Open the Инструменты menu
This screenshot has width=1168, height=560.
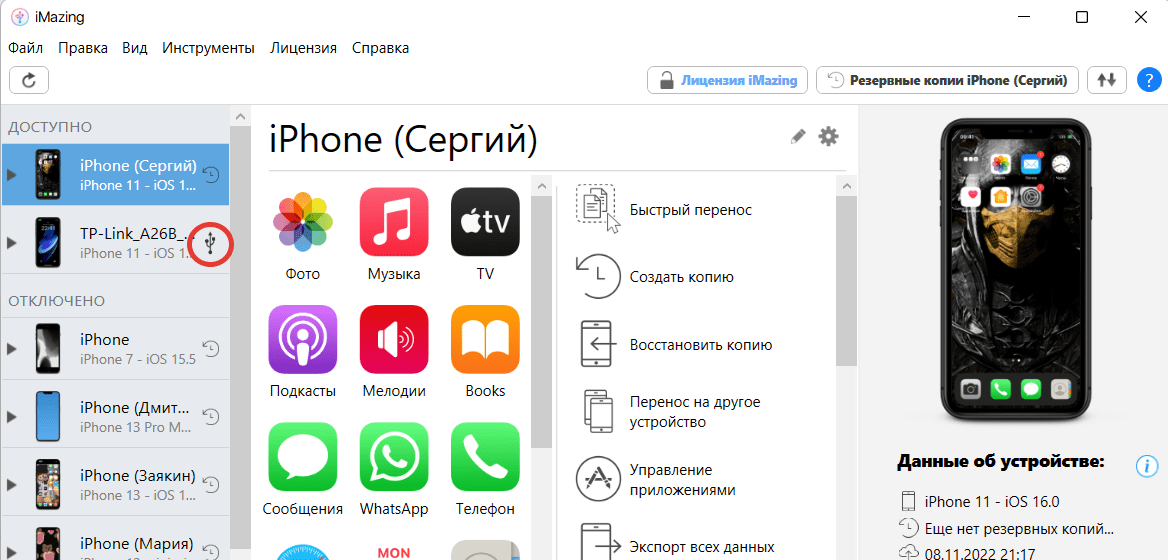[x=209, y=48]
